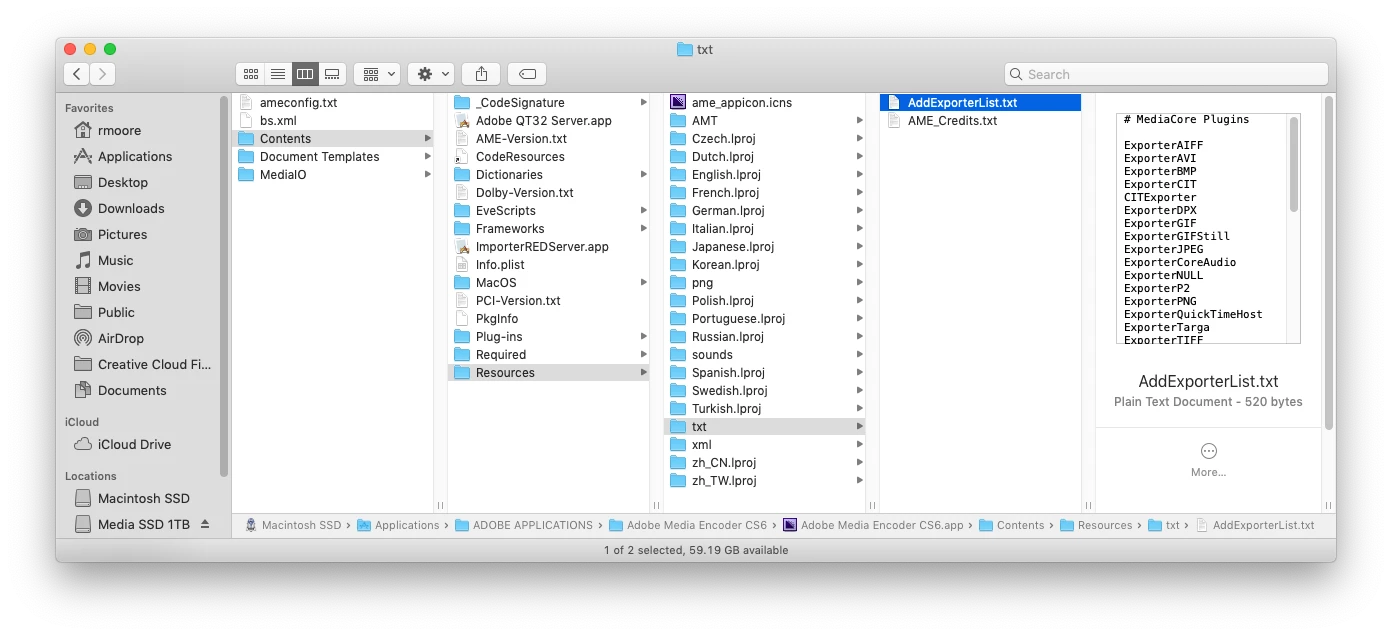Viewport: 1392px width, 636px height.
Task: Expand the _CodeSignature folder arrow
Action: [x=643, y=102]
